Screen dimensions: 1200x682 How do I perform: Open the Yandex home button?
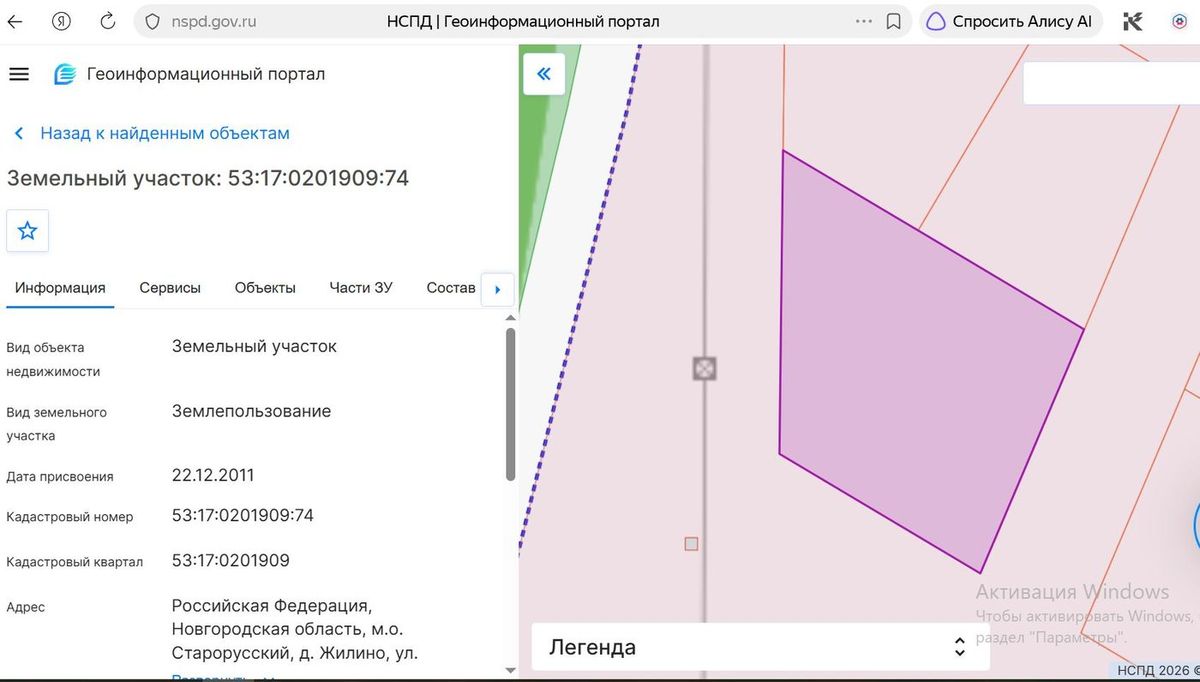pos(62,21)
